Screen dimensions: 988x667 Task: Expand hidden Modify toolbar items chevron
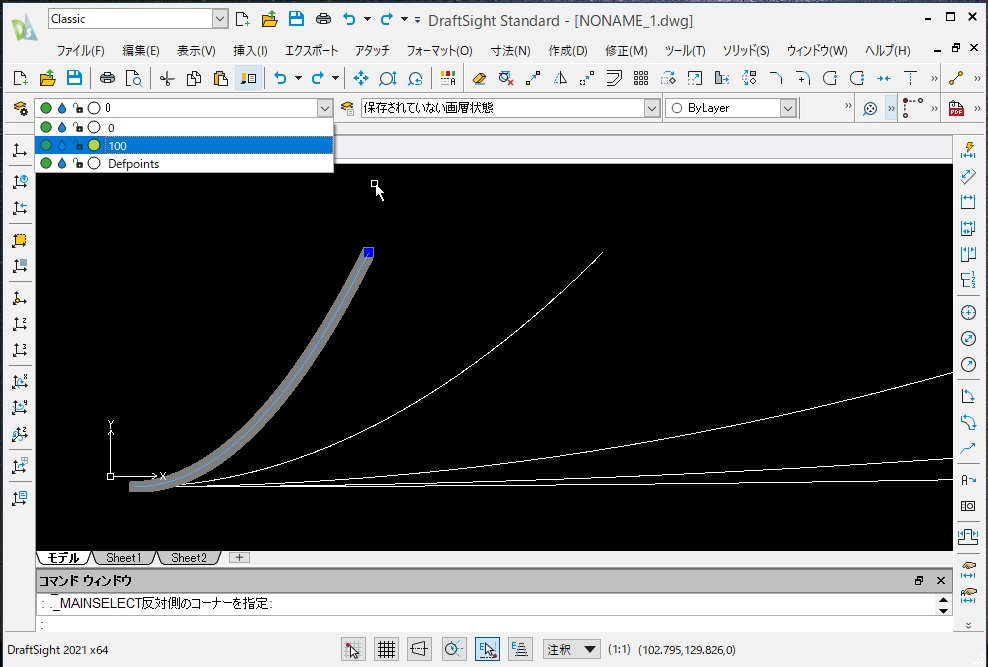click(x=934, y=78)
